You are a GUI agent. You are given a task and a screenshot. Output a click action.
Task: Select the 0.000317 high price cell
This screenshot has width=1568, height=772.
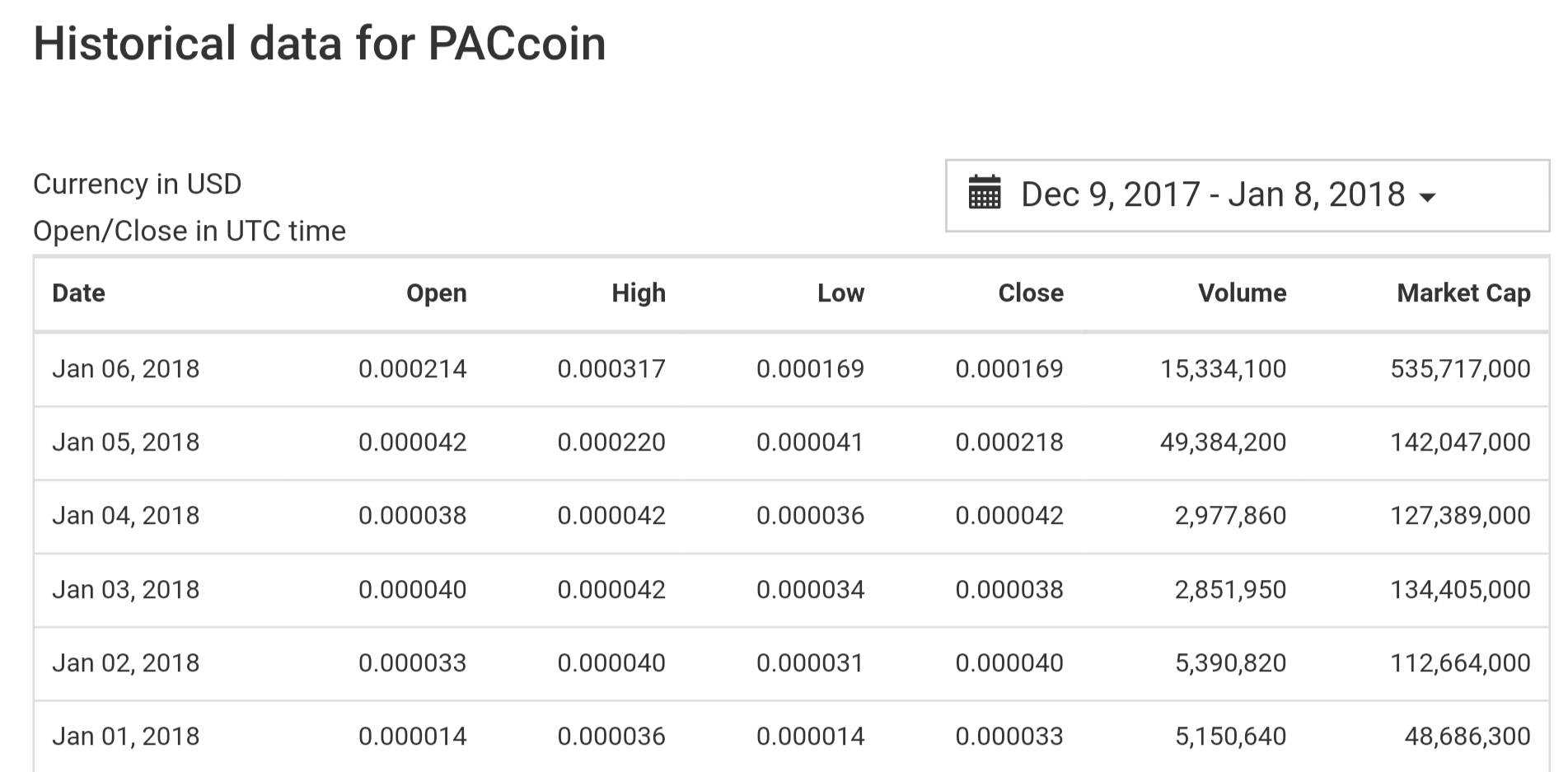pos(611,368)
